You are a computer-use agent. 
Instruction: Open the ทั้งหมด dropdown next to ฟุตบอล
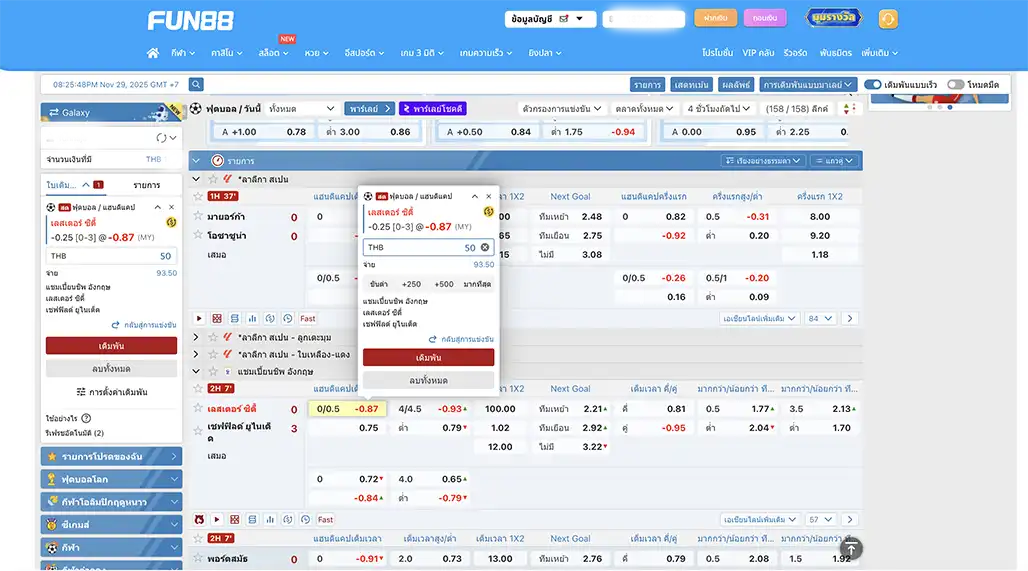pyautogui.click(x=302, y=109)
